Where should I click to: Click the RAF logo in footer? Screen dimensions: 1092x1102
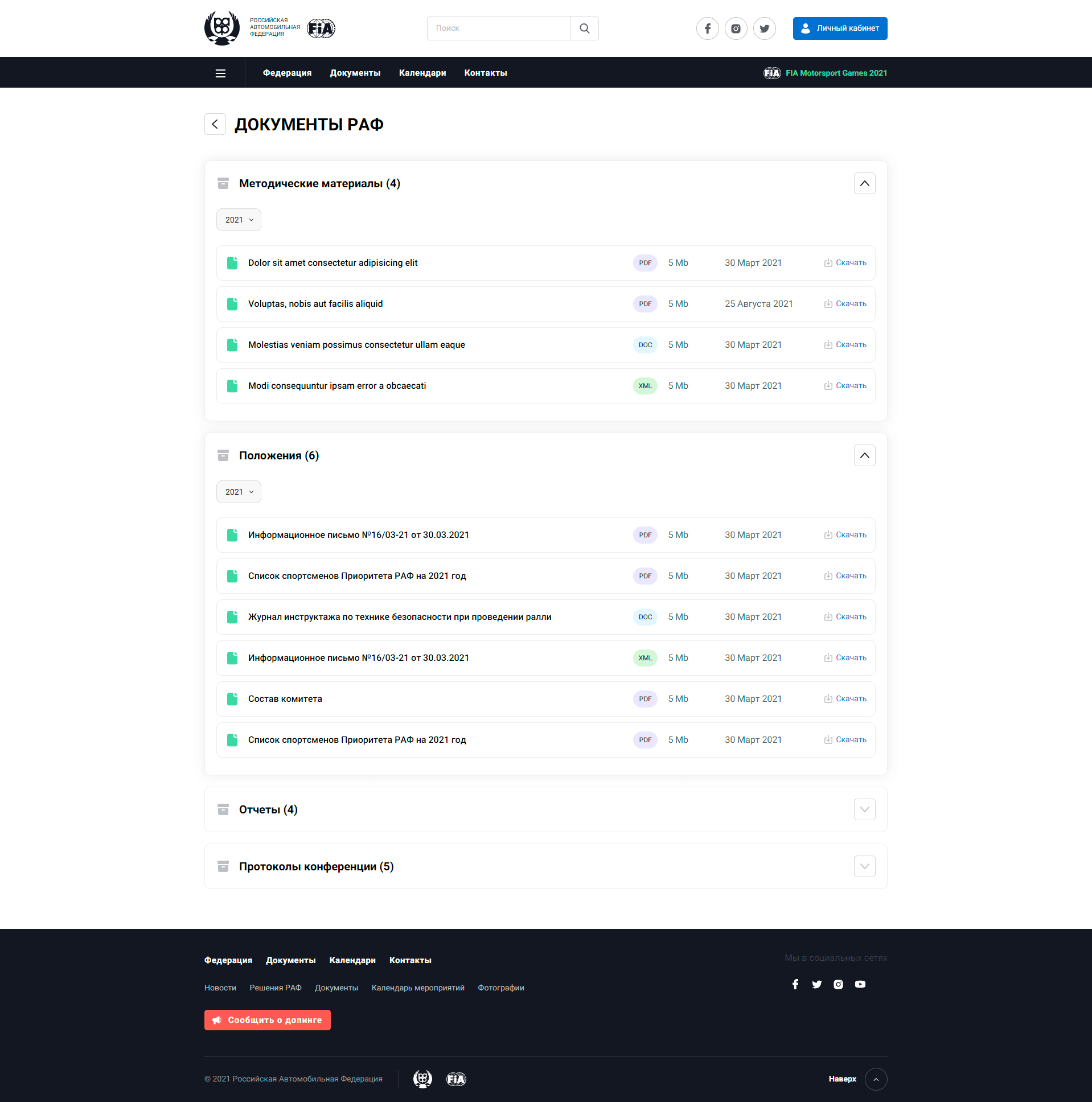pos(422,1079)
